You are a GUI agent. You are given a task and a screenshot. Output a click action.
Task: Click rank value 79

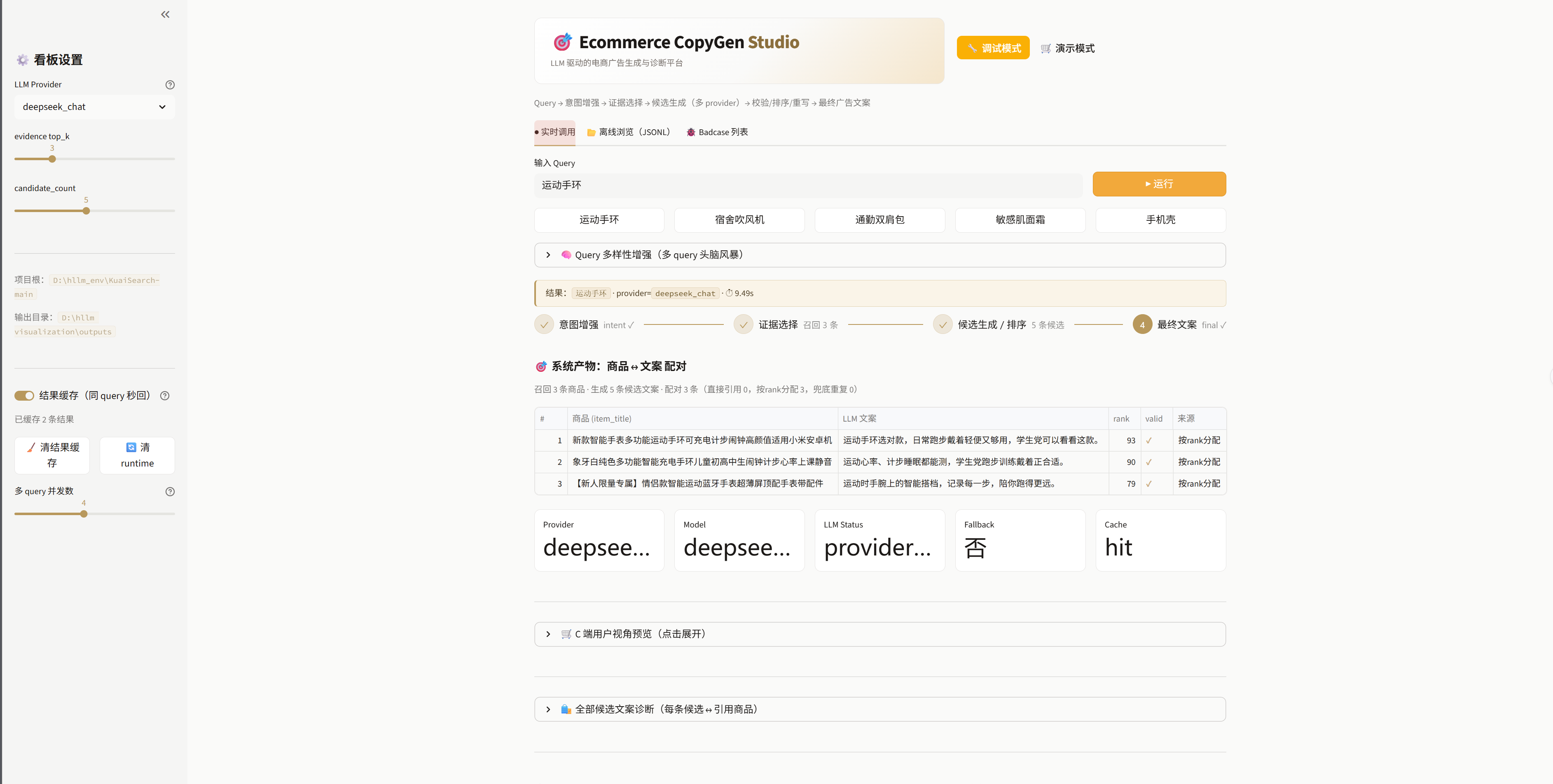pos(1130,484)
